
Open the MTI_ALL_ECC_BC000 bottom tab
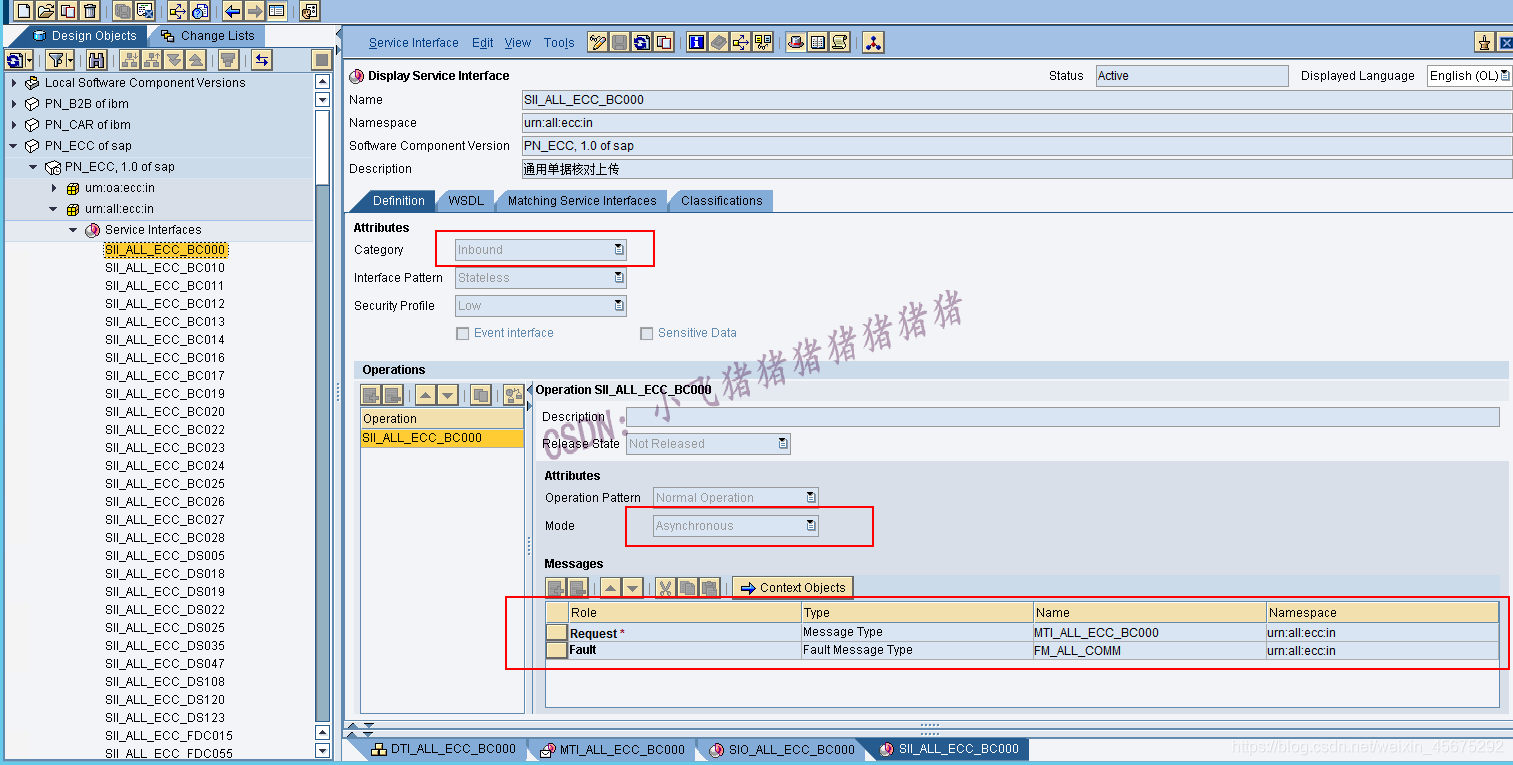click(612, 749)
